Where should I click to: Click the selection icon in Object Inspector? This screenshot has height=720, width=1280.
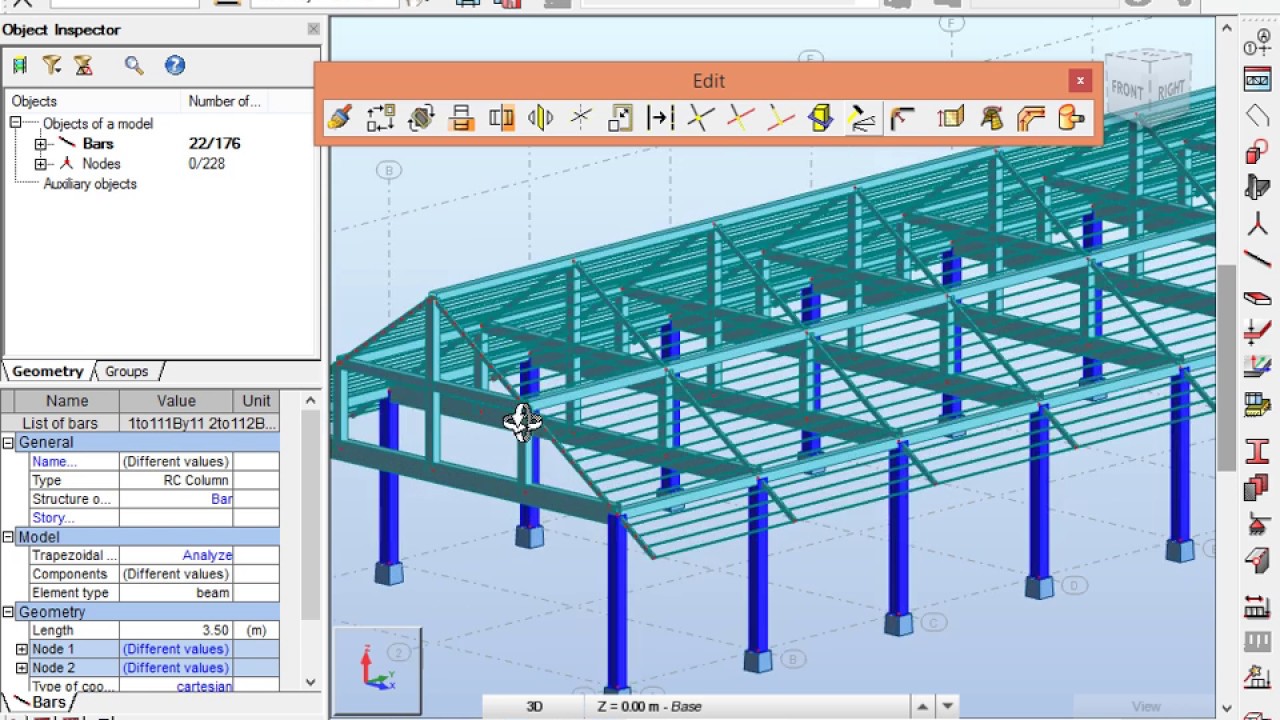tap(20, 66)
